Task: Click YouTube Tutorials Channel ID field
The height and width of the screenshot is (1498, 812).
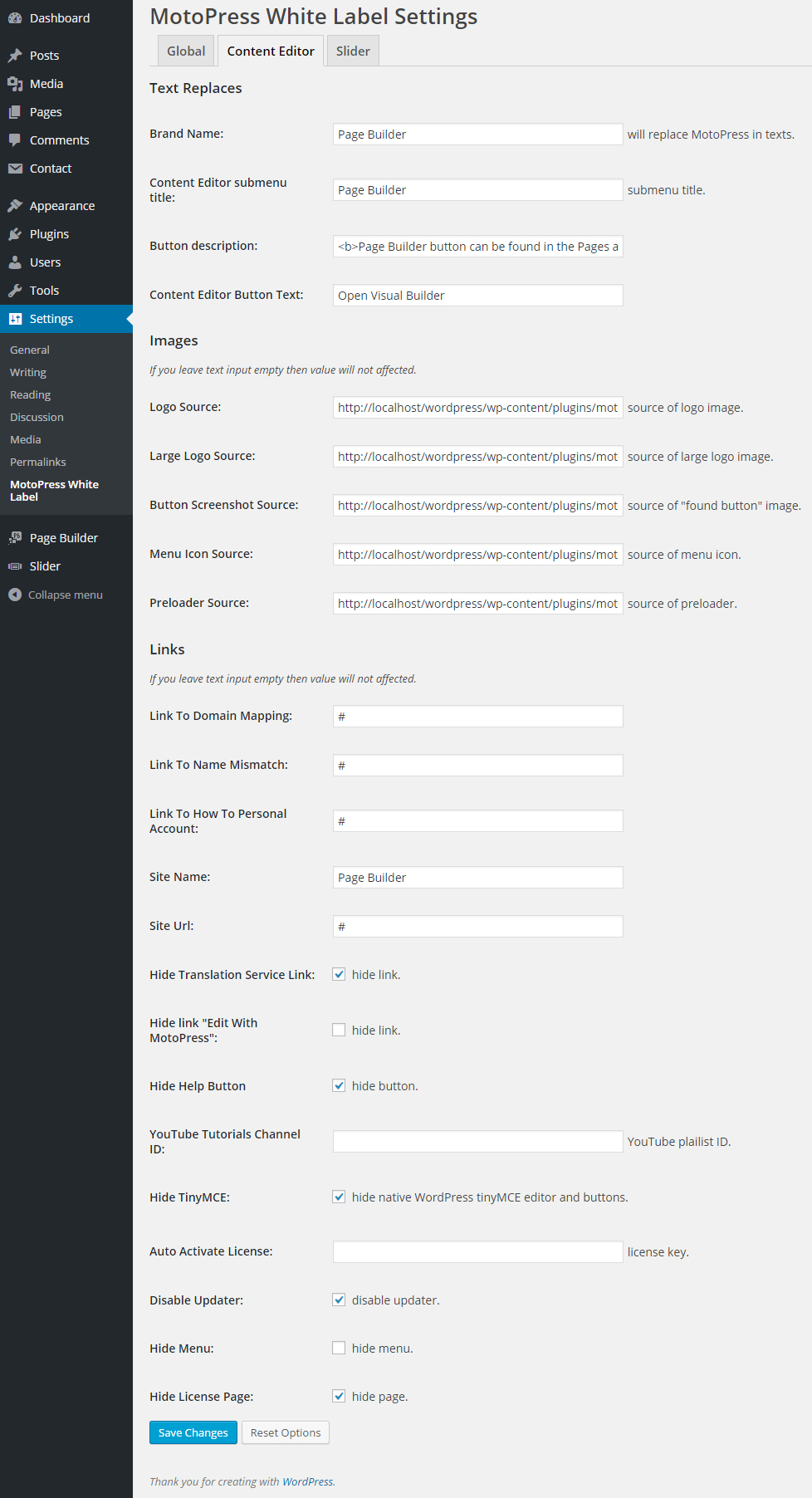Action: (x=478, y=1142)
